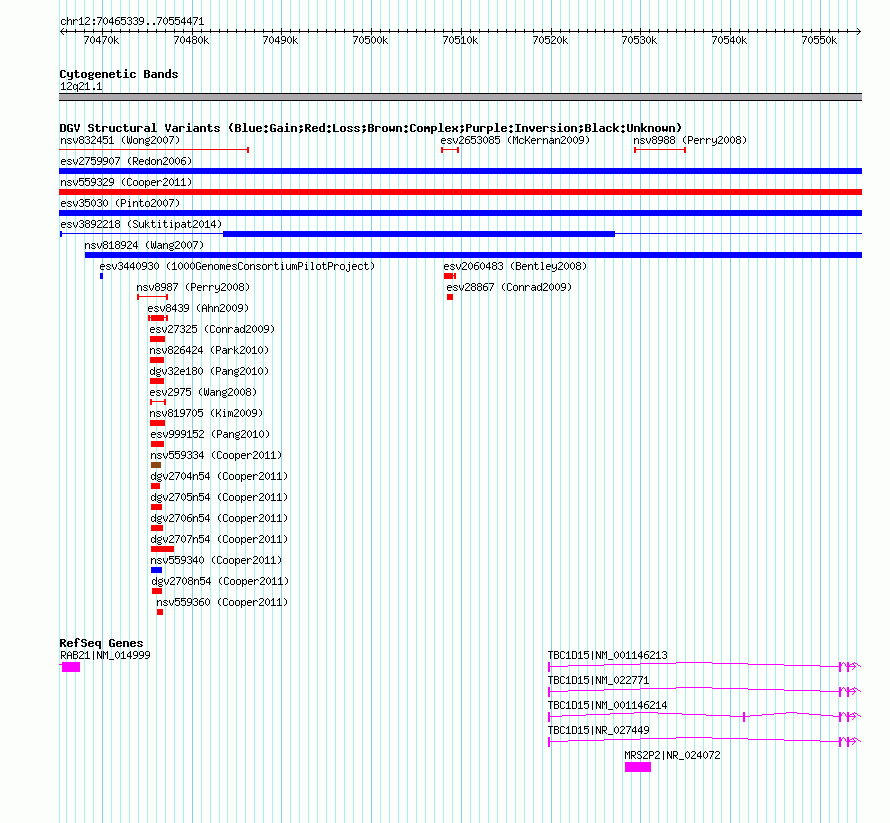
Task: Select TBC1D15|NM_022771 transcript label
Action: click(598, 680)
